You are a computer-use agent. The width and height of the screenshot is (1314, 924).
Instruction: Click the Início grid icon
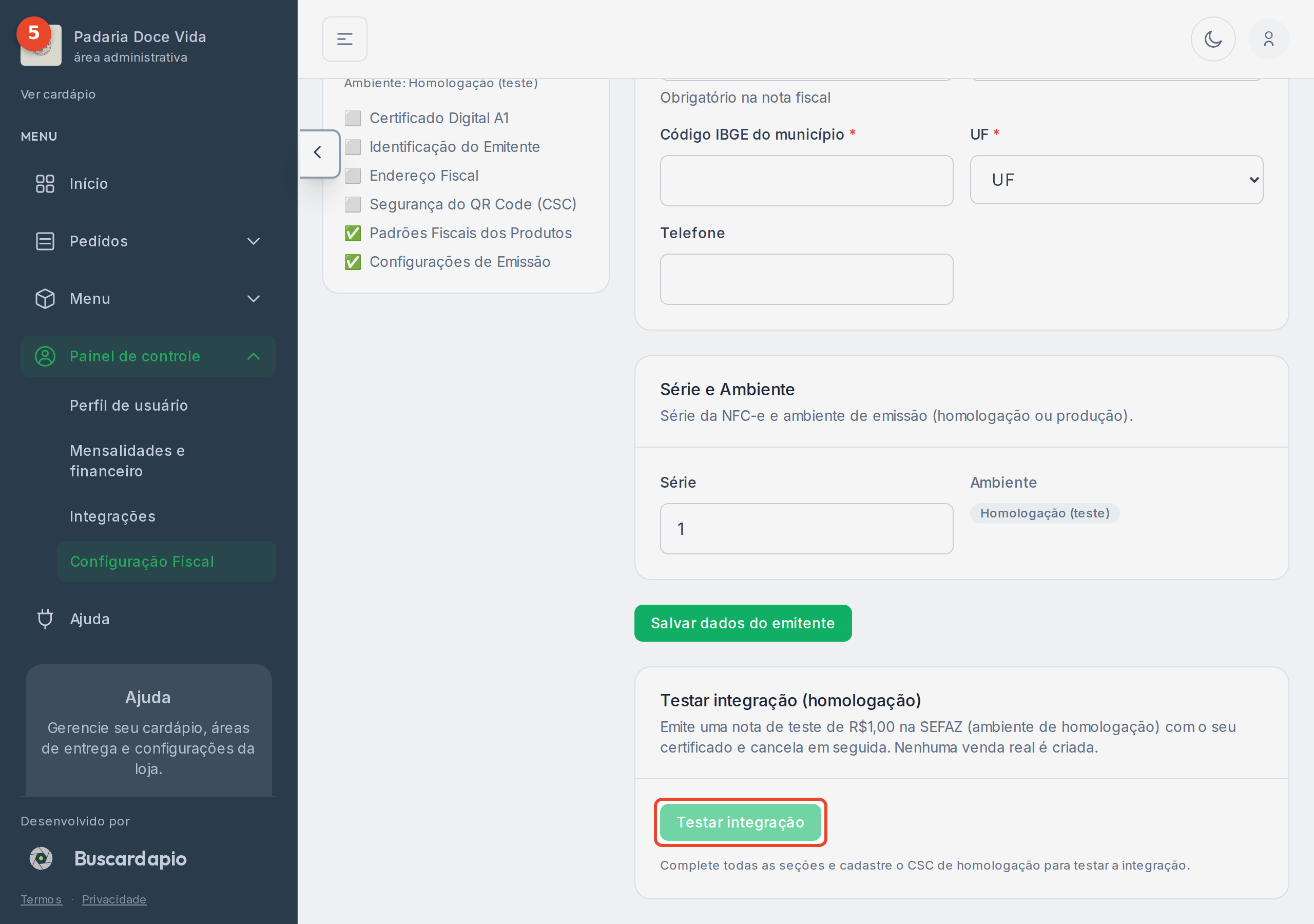coord(45,184)
